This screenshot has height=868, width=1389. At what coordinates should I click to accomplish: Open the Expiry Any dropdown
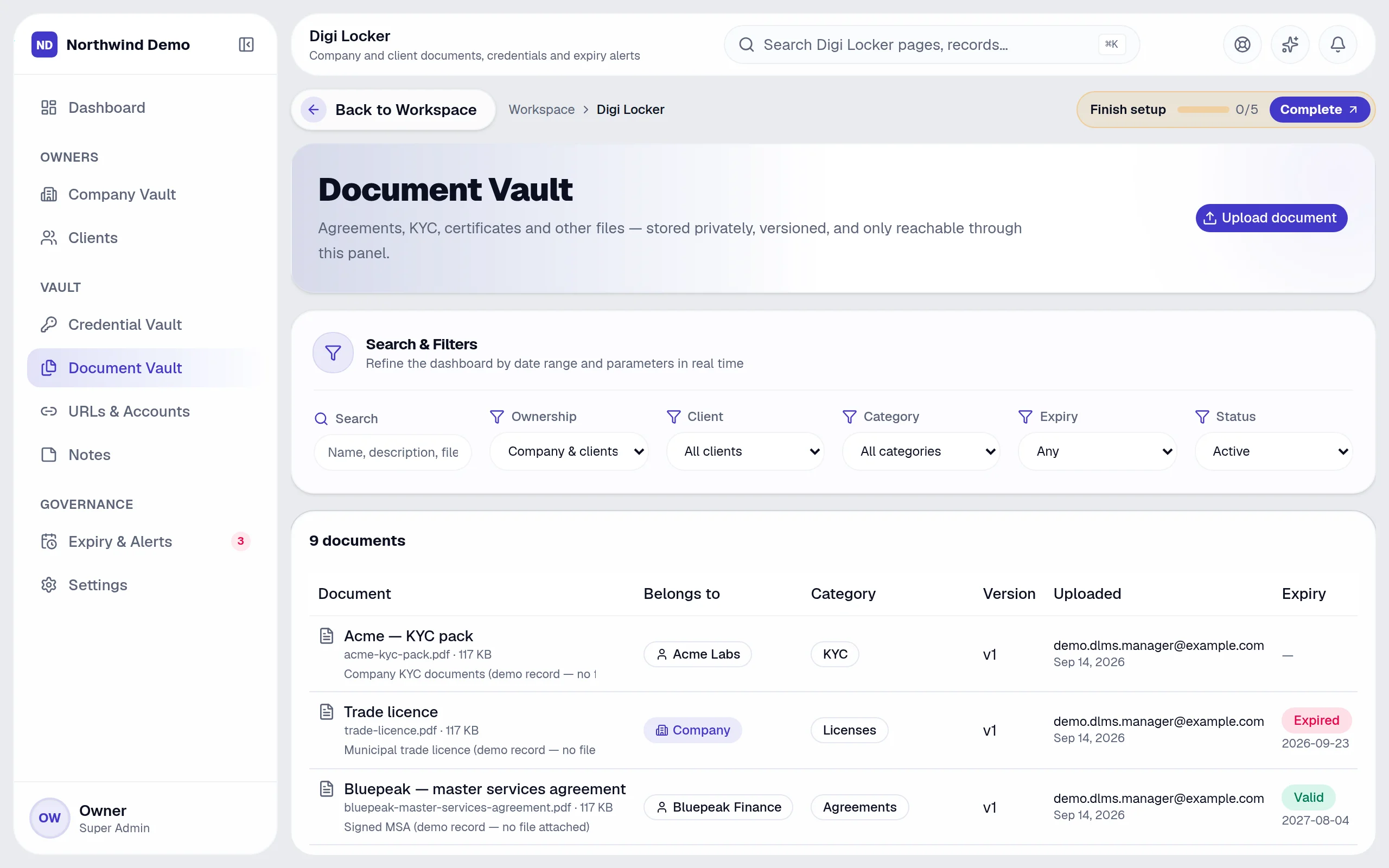tap(1098, 451)
